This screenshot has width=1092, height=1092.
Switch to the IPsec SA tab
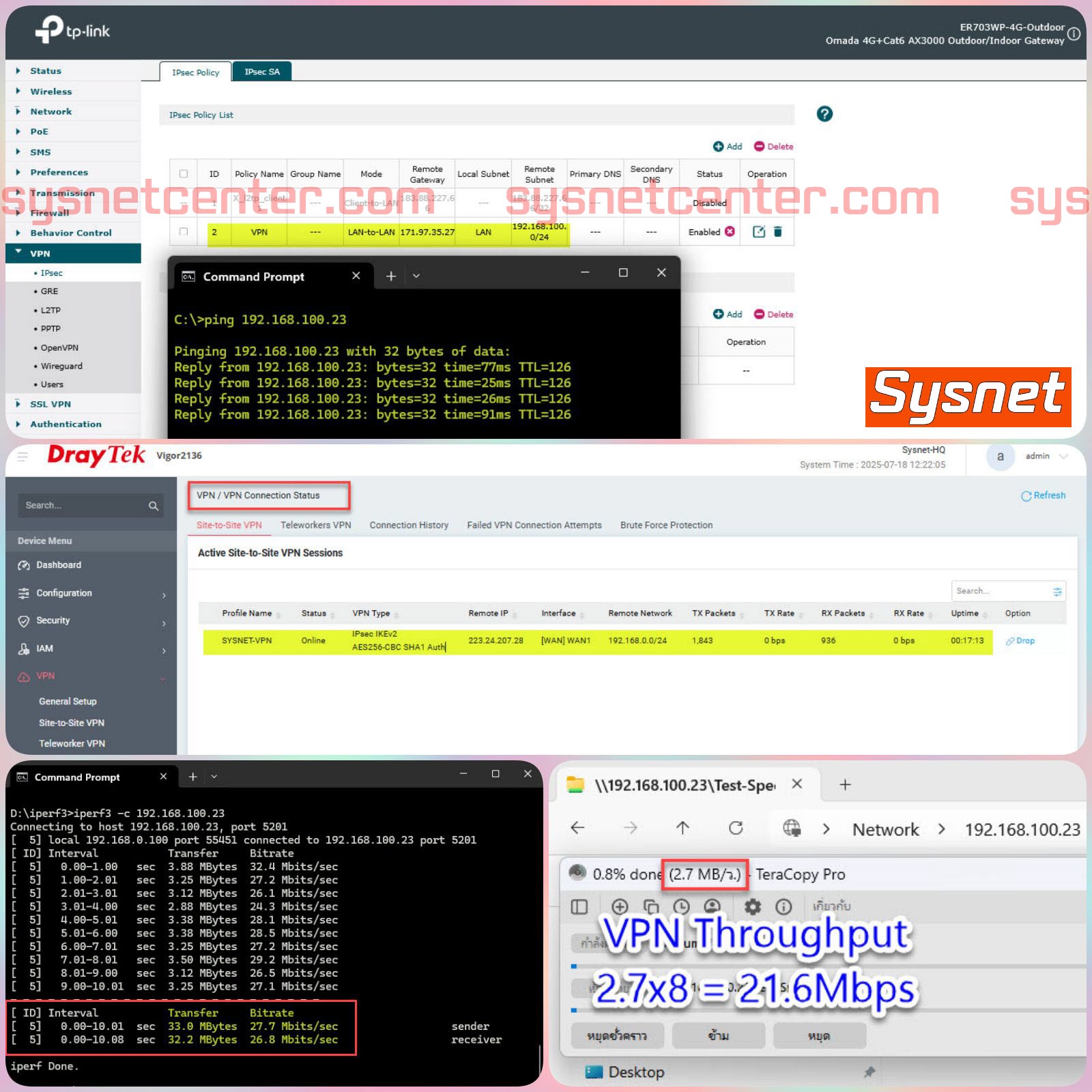tap(262, 72)
